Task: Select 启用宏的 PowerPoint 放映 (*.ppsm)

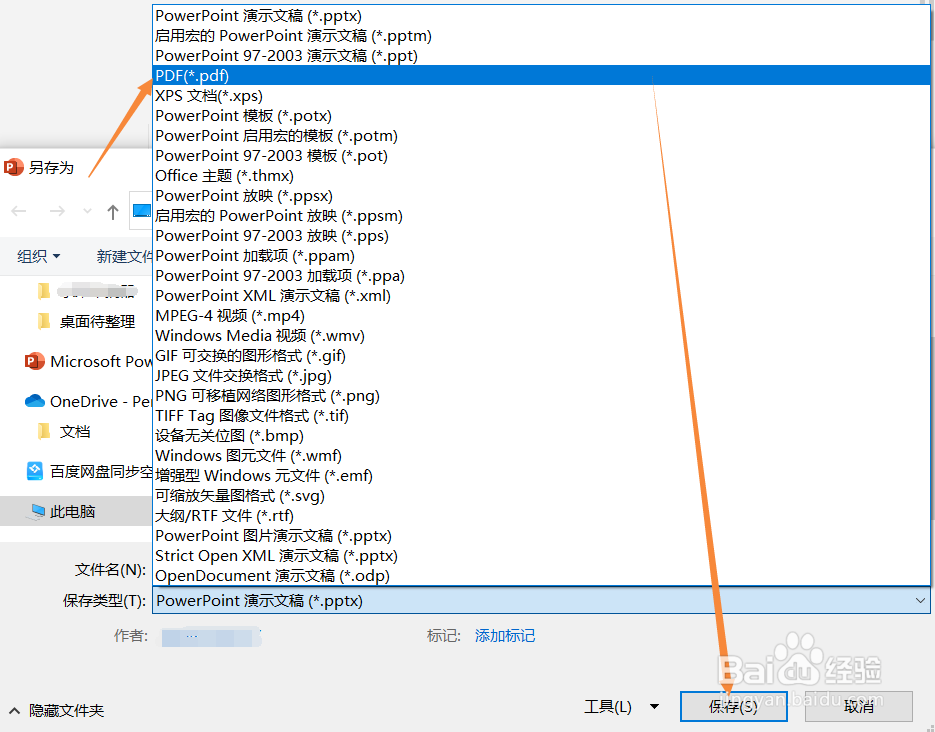Action: (541, 216)
